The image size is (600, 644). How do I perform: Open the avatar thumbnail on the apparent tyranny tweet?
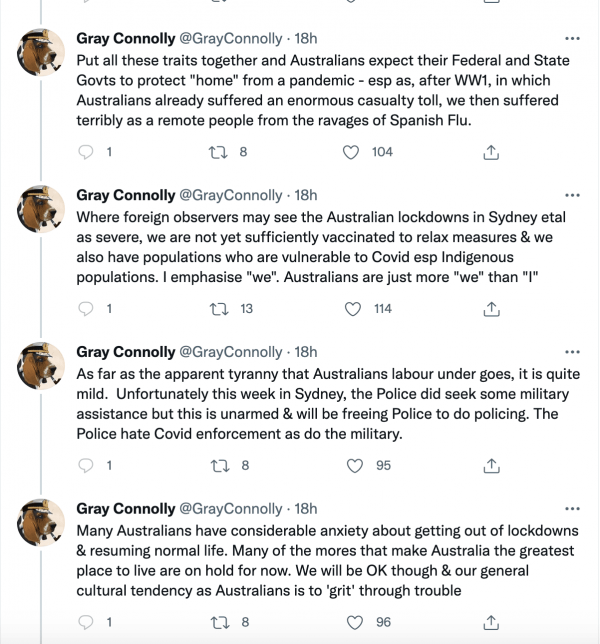41,366
